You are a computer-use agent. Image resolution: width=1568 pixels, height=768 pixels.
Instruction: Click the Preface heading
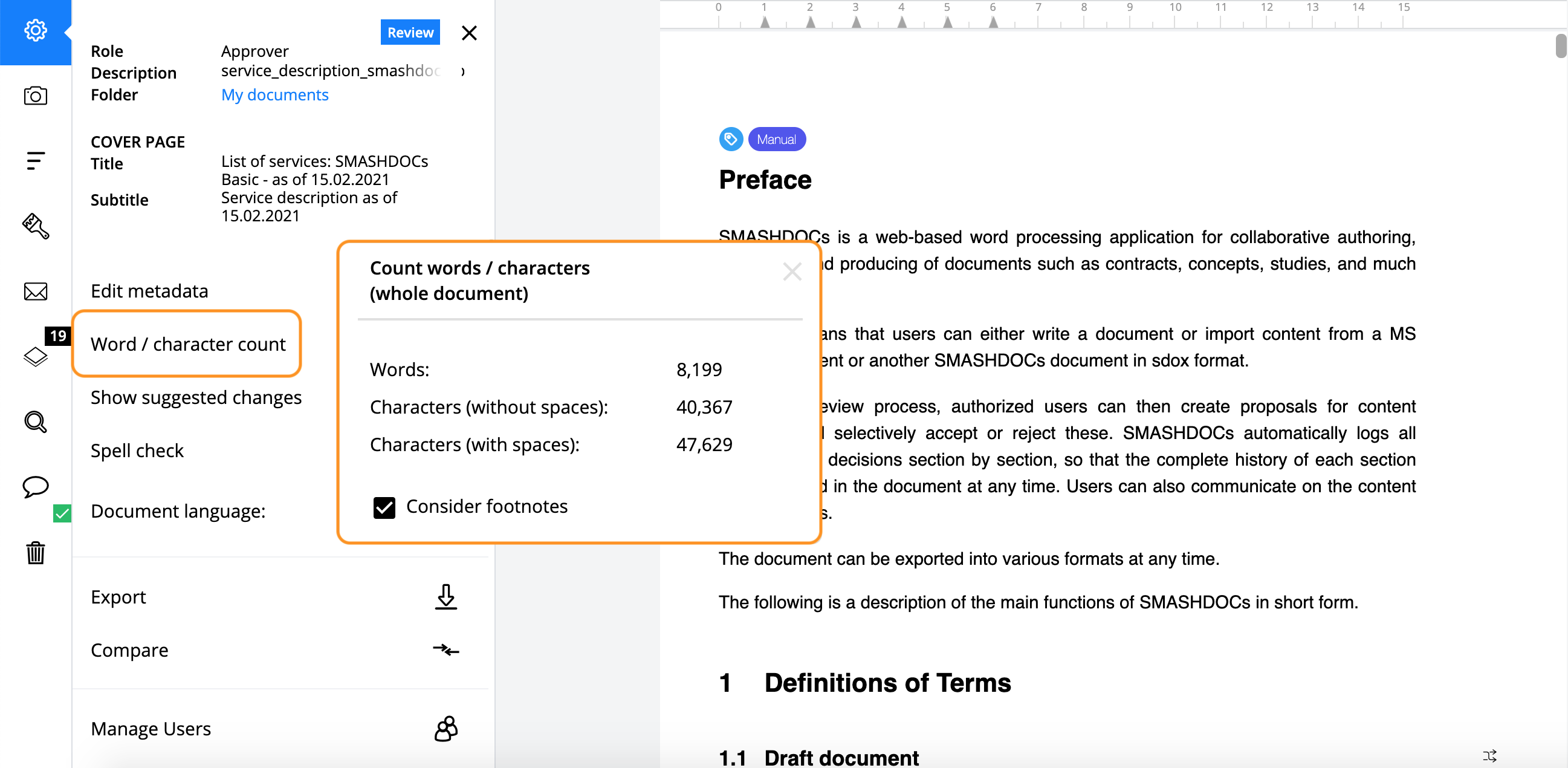click(x=765, y=180)
